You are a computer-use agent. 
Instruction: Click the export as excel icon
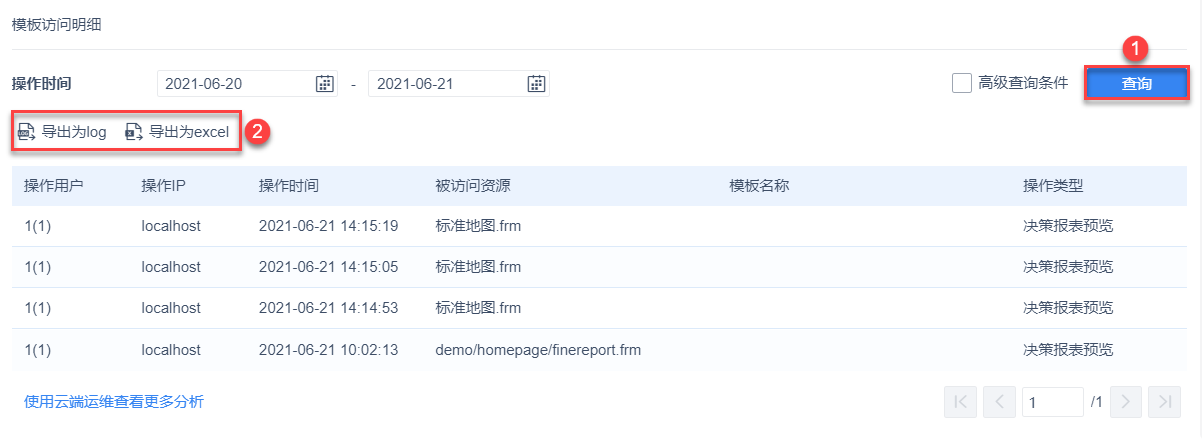pyautogui.click(x=134, y=131)
